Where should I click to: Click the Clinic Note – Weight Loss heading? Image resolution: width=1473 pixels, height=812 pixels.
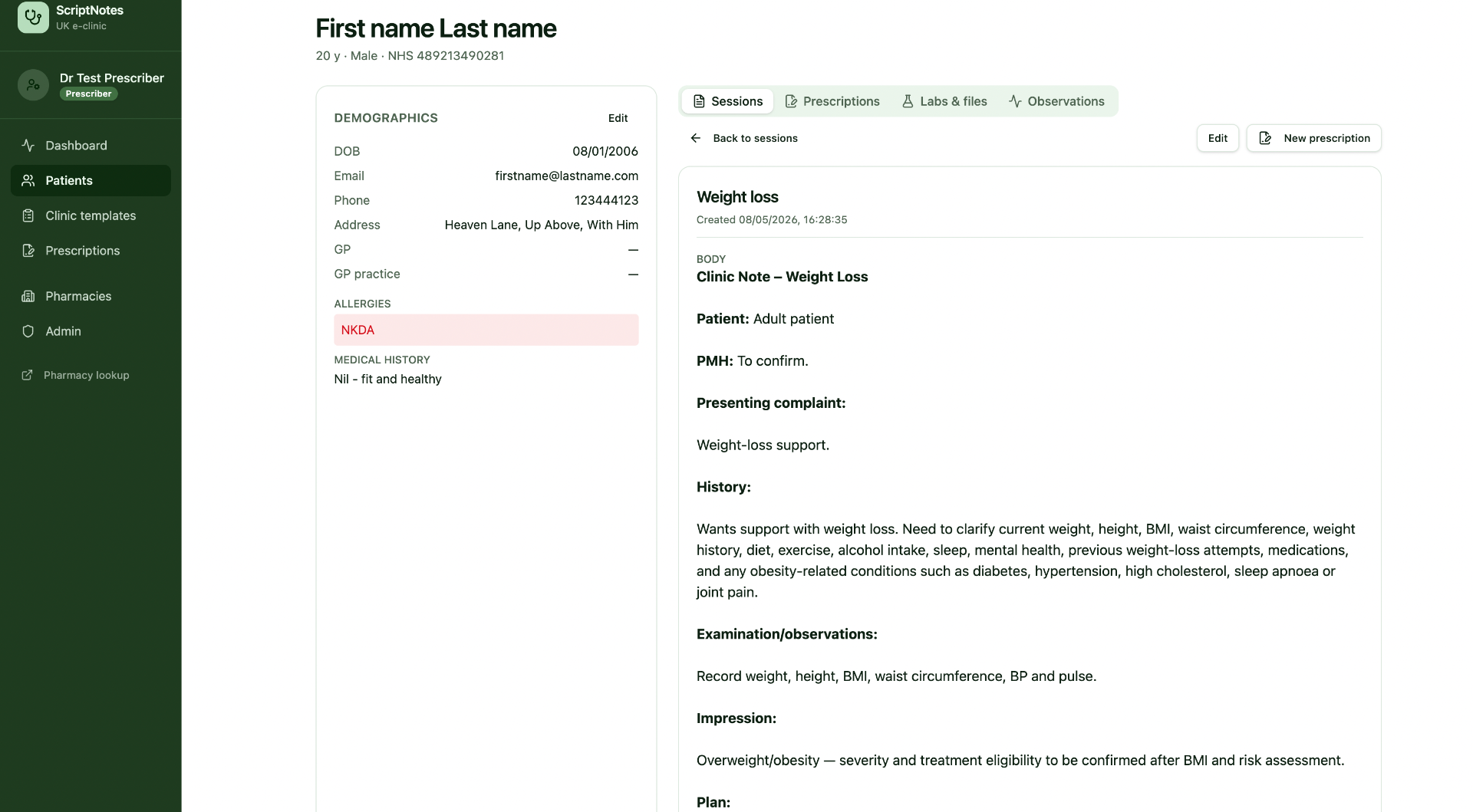point(782,277)
